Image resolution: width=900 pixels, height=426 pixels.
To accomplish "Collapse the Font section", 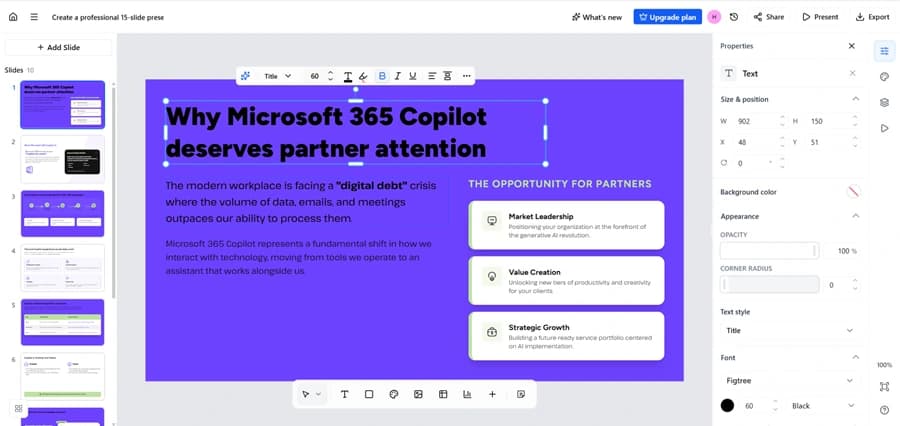I will pyautogui.click(x=855, y=357).
